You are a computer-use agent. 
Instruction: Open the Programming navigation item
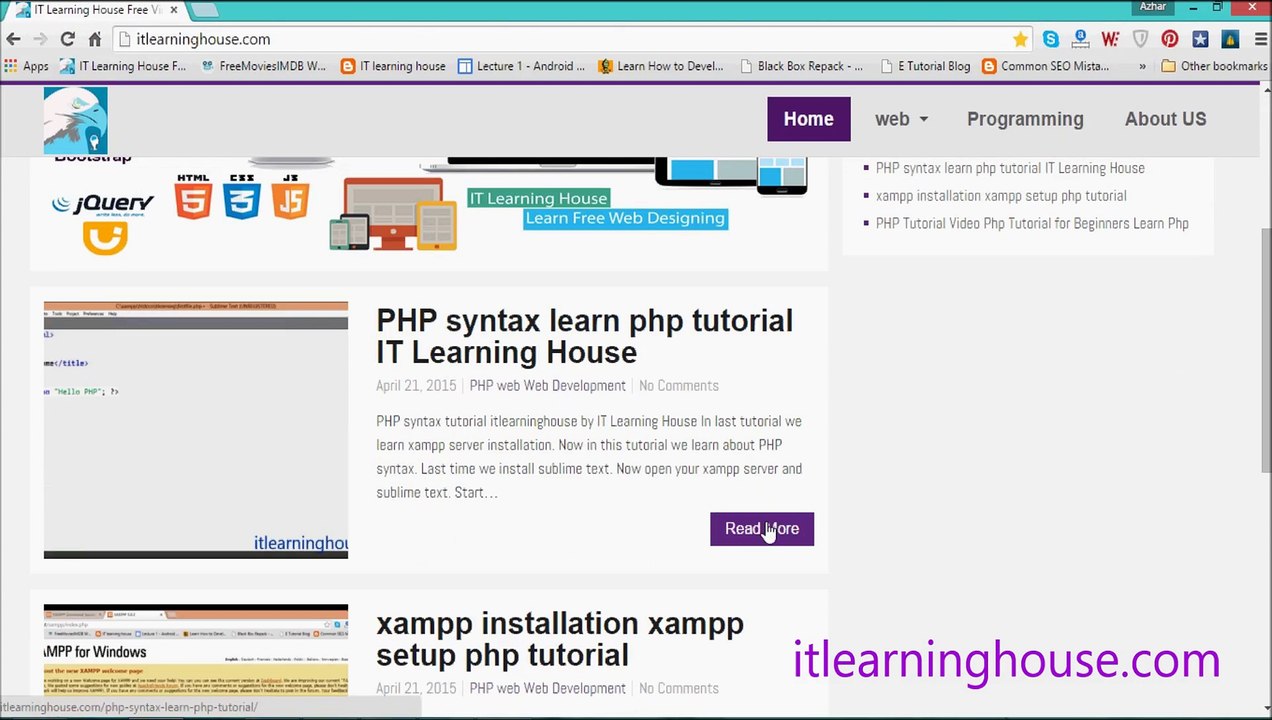(1025, 119)
